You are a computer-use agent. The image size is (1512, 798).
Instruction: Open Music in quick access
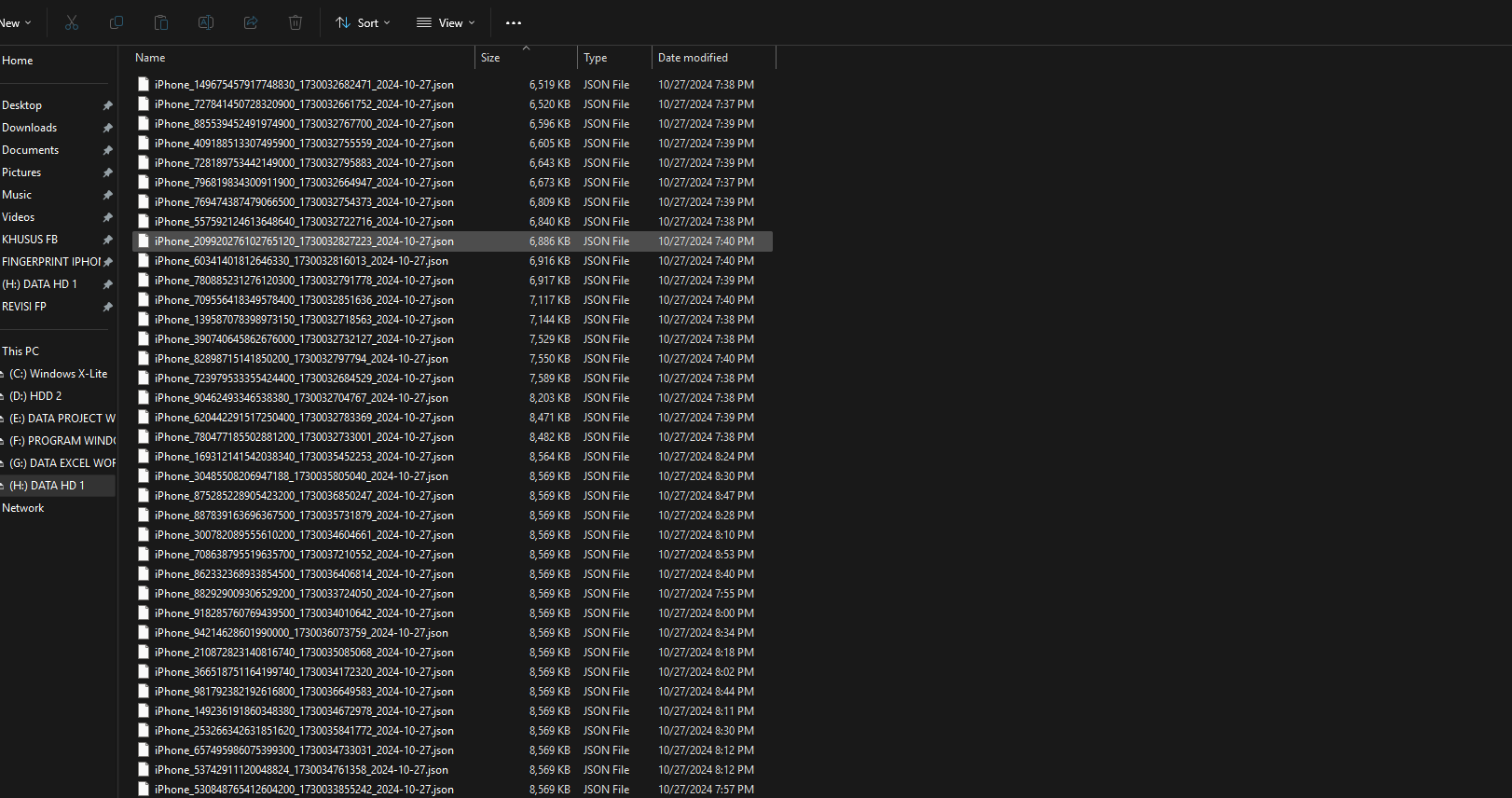point(18,195)
